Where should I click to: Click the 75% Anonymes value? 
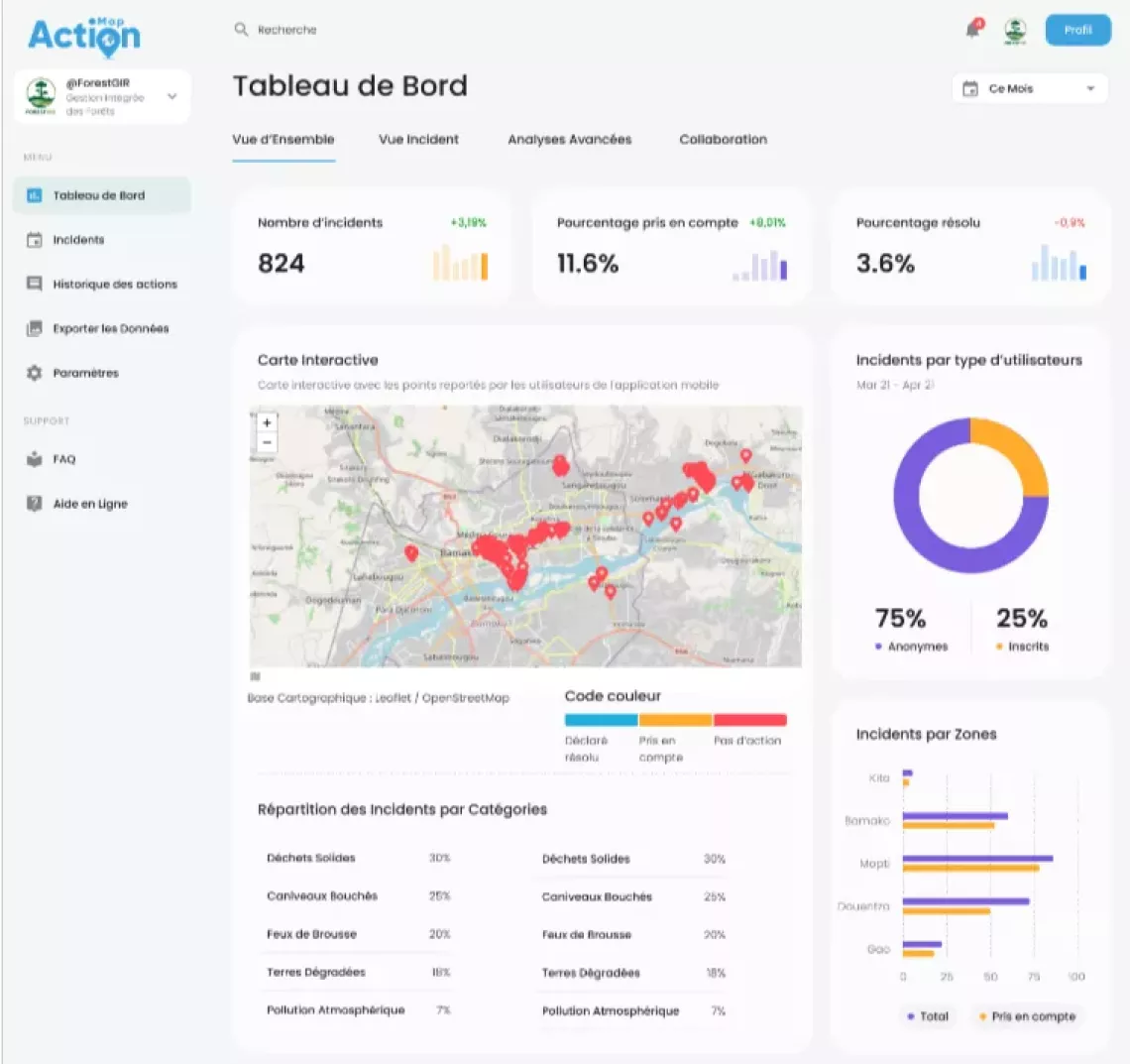(x=900, y=618)
